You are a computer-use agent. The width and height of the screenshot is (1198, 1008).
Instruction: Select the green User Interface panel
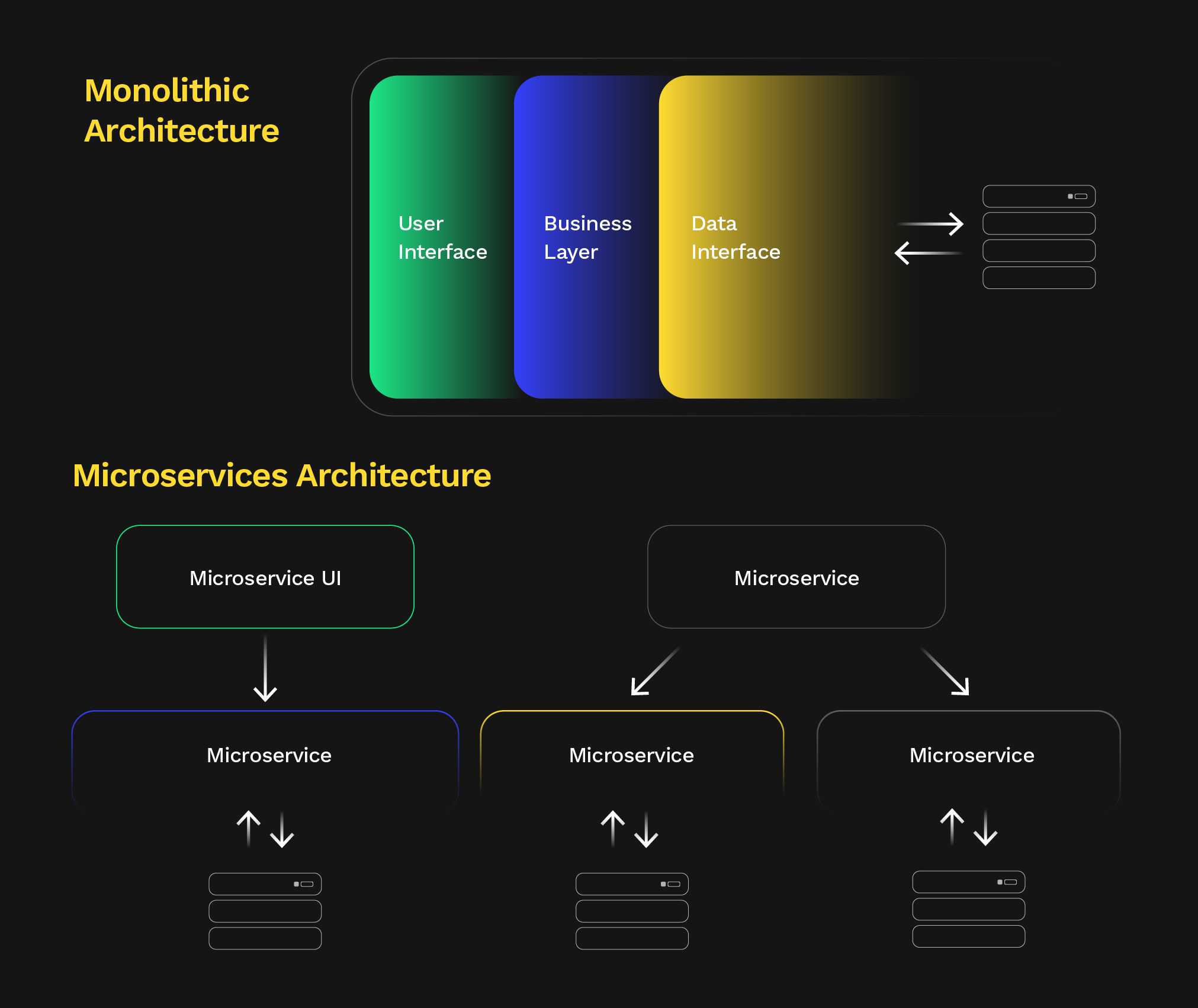tap(441, 237)
